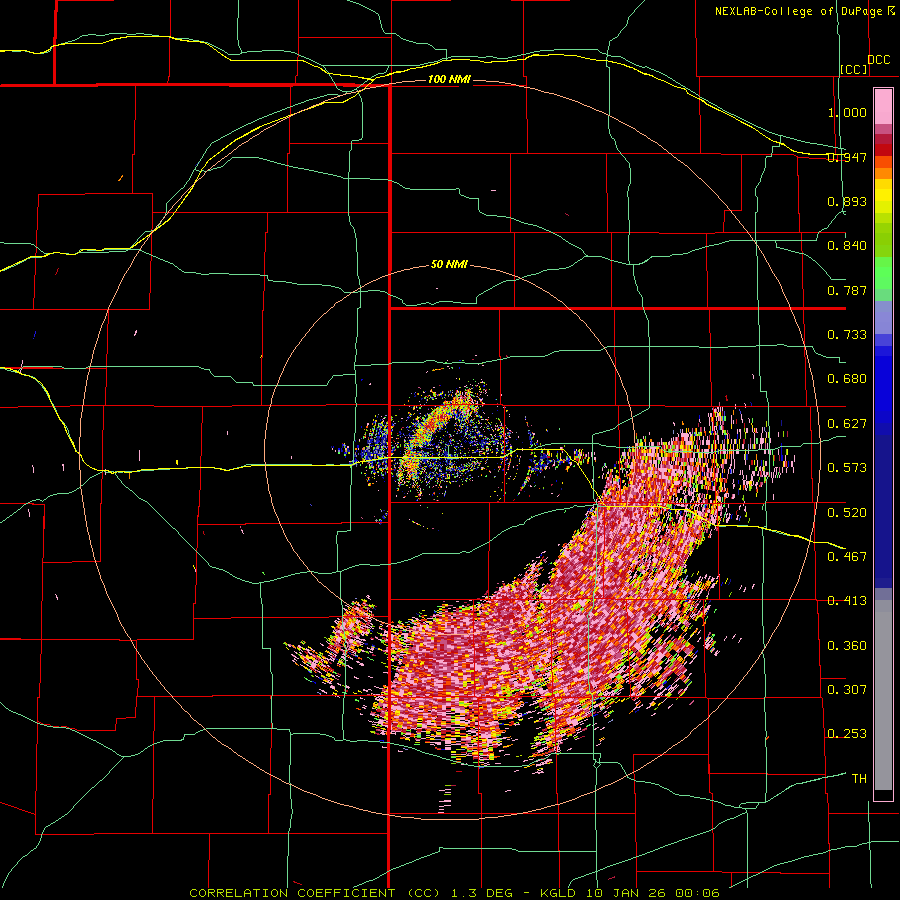Click the Correlation Coefficient caption at bottom

pos(454,893)
